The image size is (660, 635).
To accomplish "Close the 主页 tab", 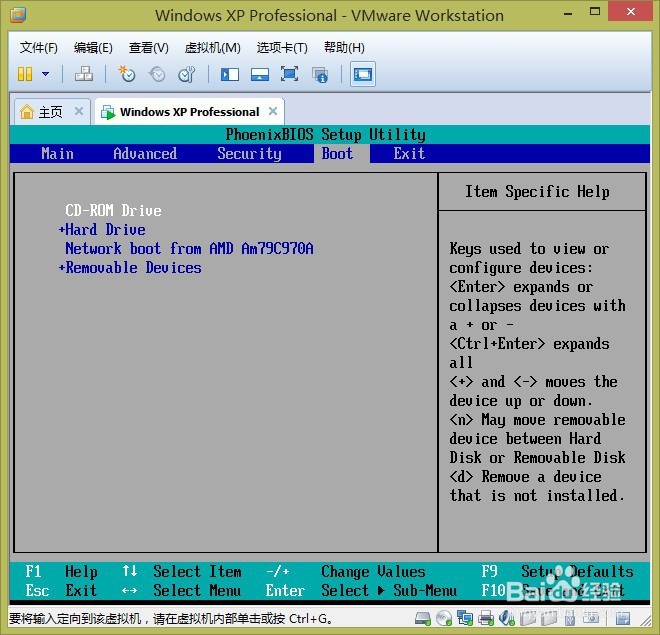I will pyautogui.click(x=79, y=112).
